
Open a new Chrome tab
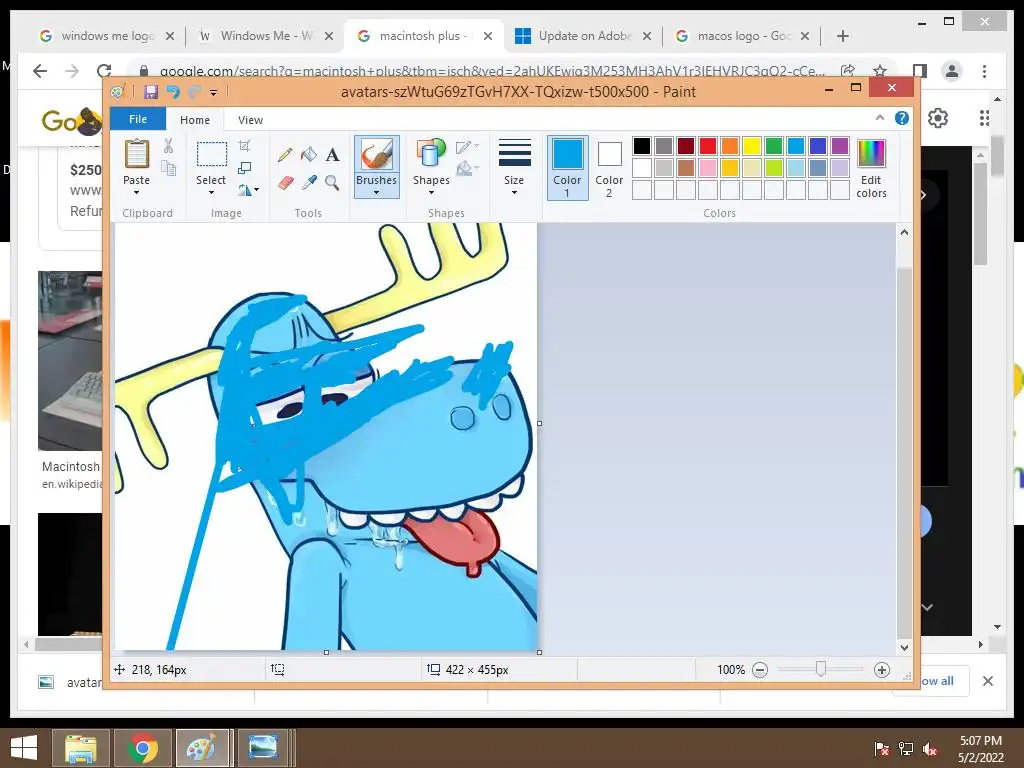click(842, 36)
